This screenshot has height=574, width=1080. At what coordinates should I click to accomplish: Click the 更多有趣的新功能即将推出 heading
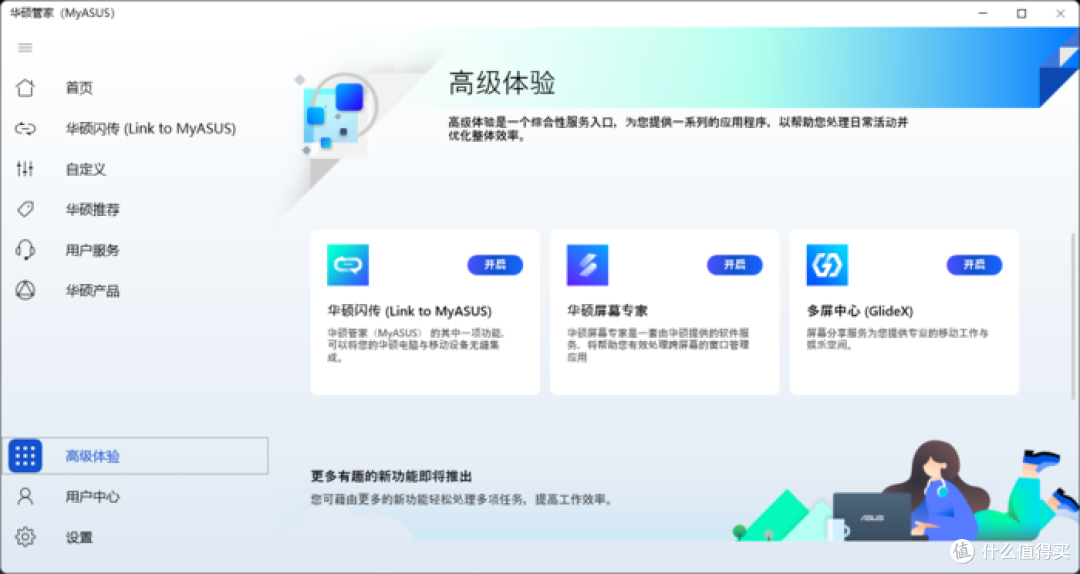391,476
